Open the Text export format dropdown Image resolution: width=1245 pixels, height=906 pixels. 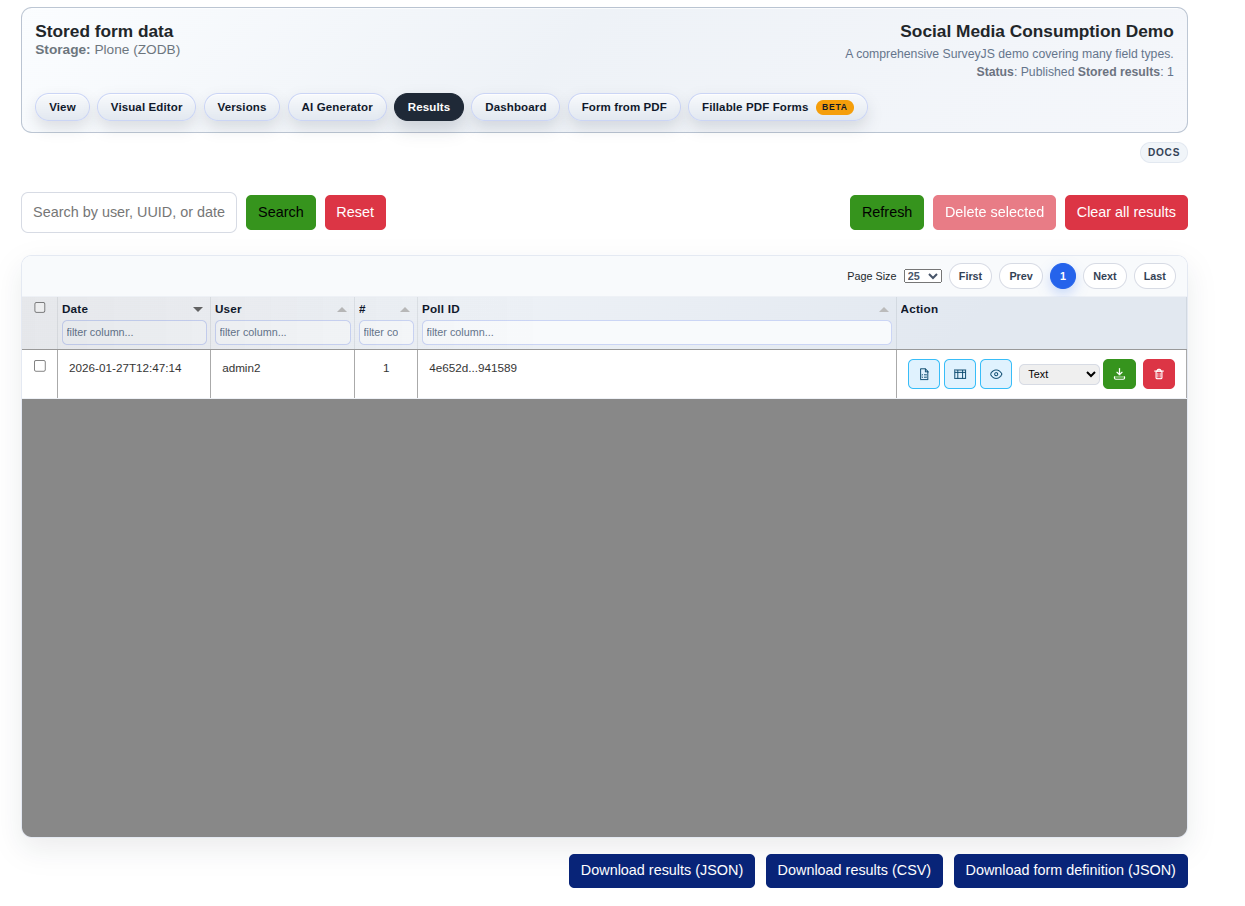click(x=1058, y=374)
